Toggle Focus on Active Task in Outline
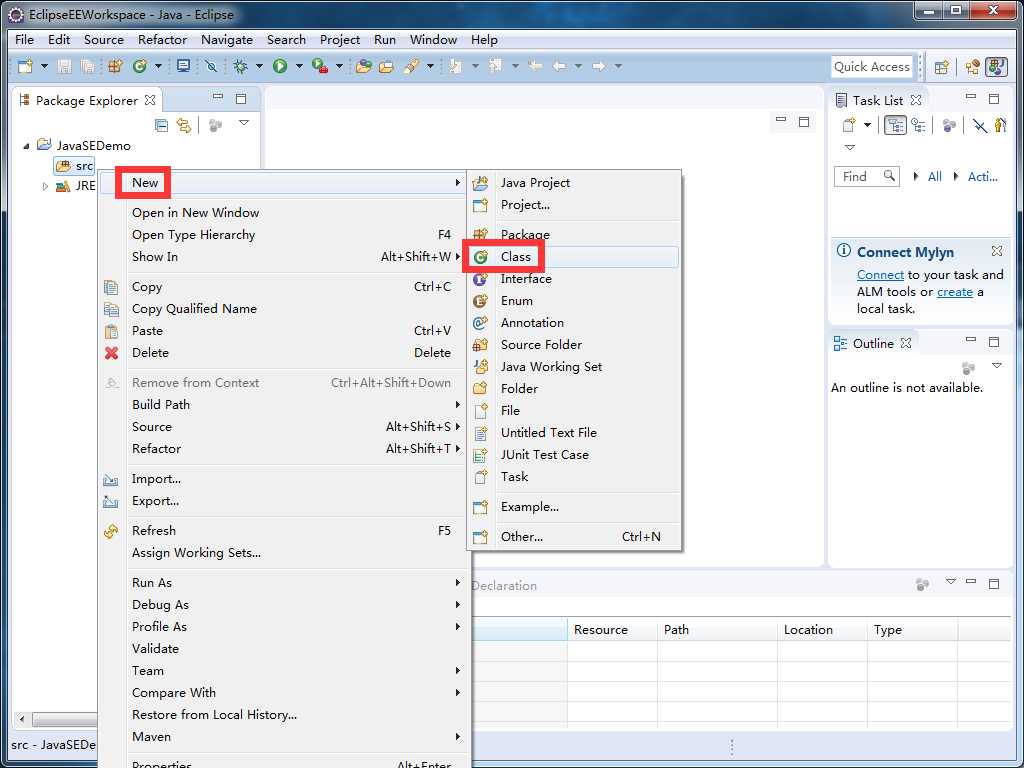Viewport: 1024px width, 768px height. [x=968, y=368]
